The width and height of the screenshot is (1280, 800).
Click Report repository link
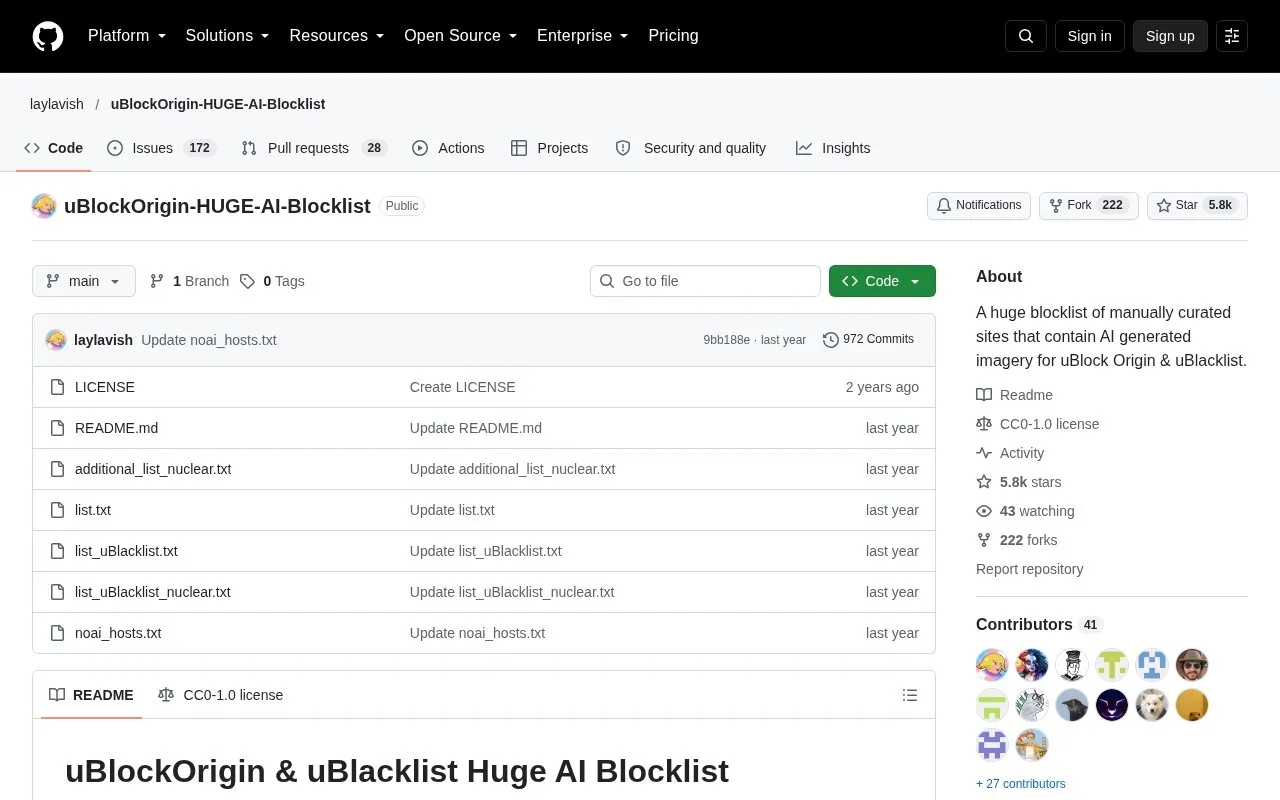(x=1029, y=569)
